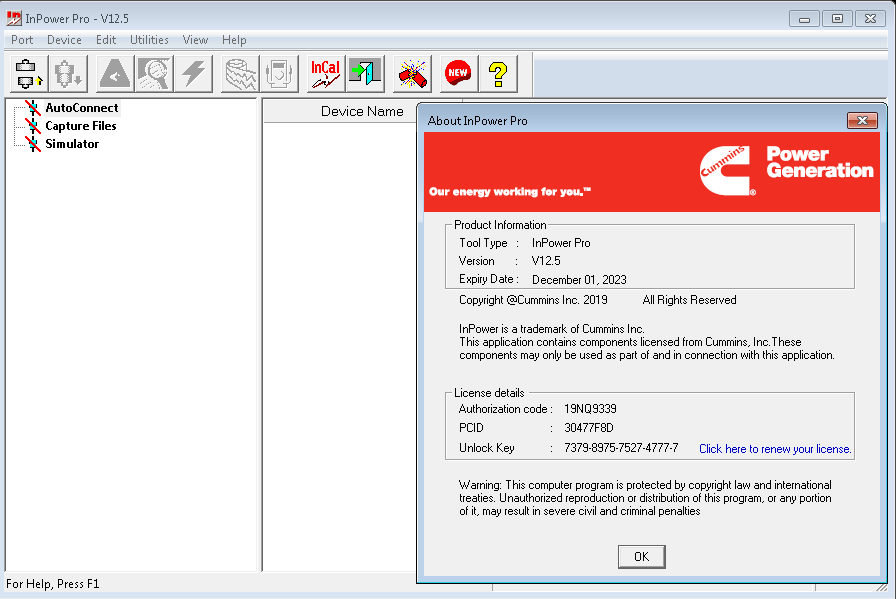
Task: Click the InCal toolbar icon
Action: tap(325, 74)
